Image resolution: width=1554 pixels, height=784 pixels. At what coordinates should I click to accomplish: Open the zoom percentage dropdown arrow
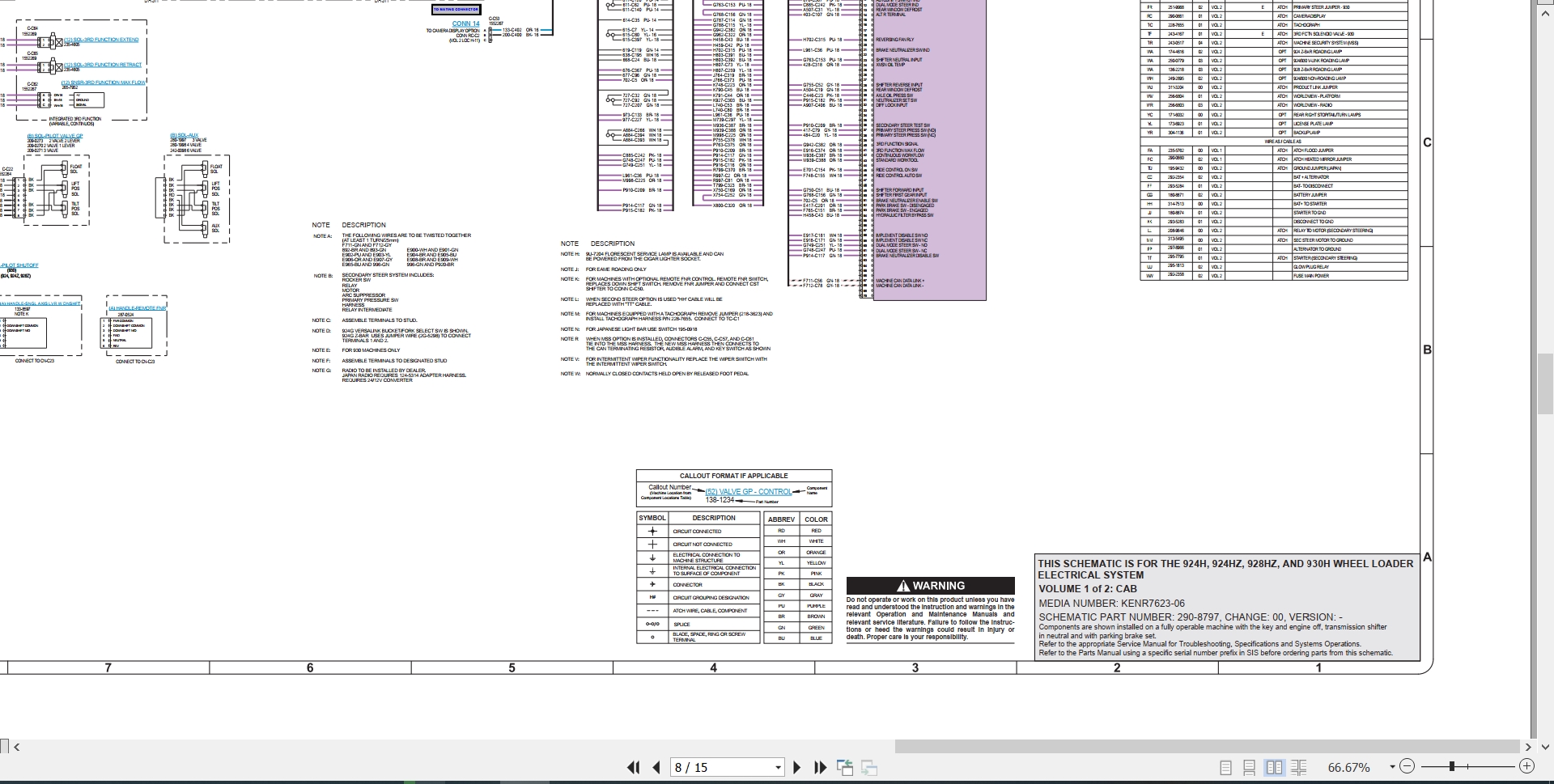click(1392, 767)
